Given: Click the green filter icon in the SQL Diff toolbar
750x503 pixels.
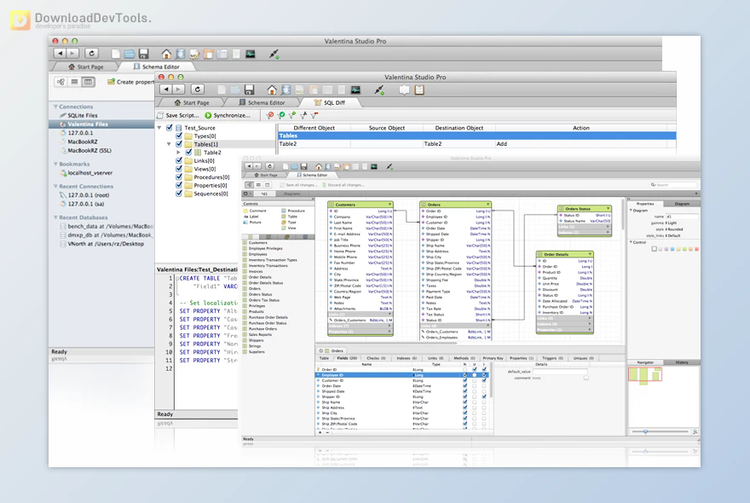Looking at the screenshot, I should (281, 115).
